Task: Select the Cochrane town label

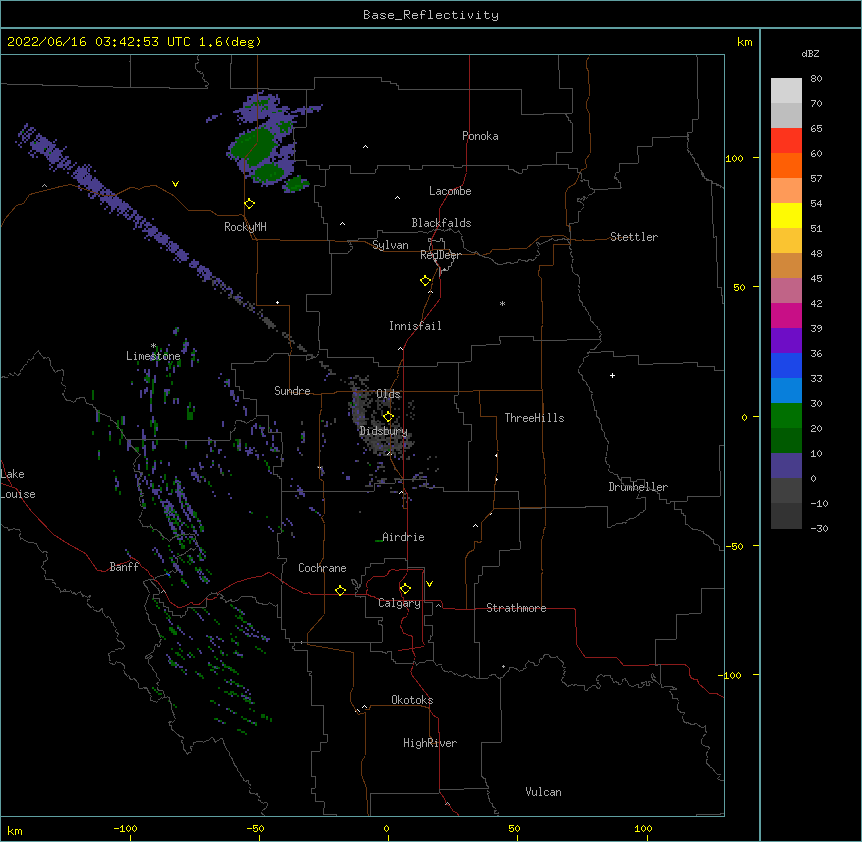Action: point(322,568)
